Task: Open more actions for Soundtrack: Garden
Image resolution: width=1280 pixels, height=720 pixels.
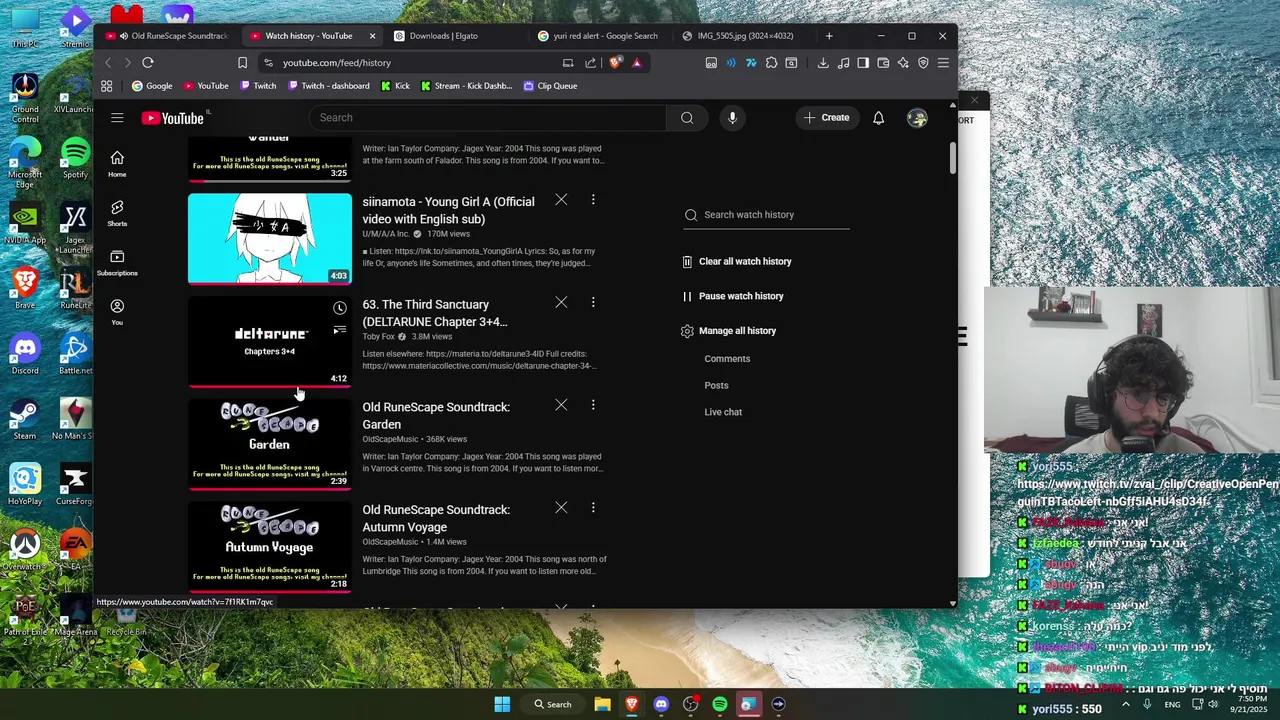Action: (x=593, y=405)
